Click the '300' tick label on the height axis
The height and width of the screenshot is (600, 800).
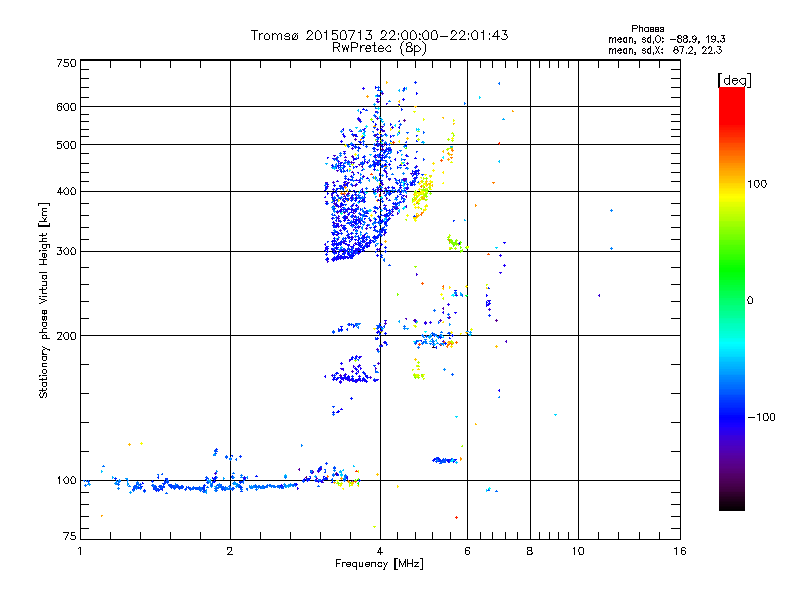point(66,251)
